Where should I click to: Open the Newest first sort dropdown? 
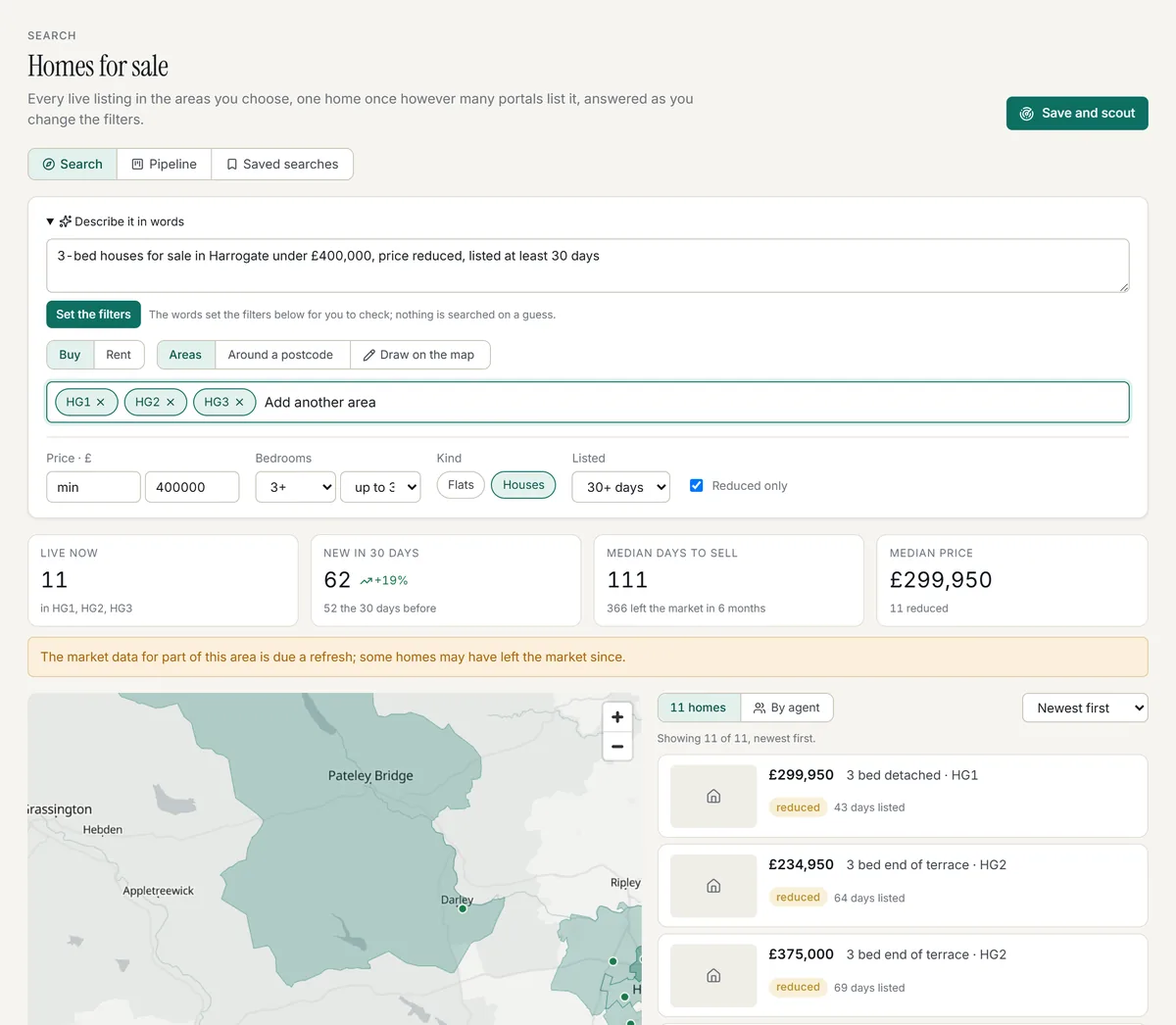coord(1085,708)
